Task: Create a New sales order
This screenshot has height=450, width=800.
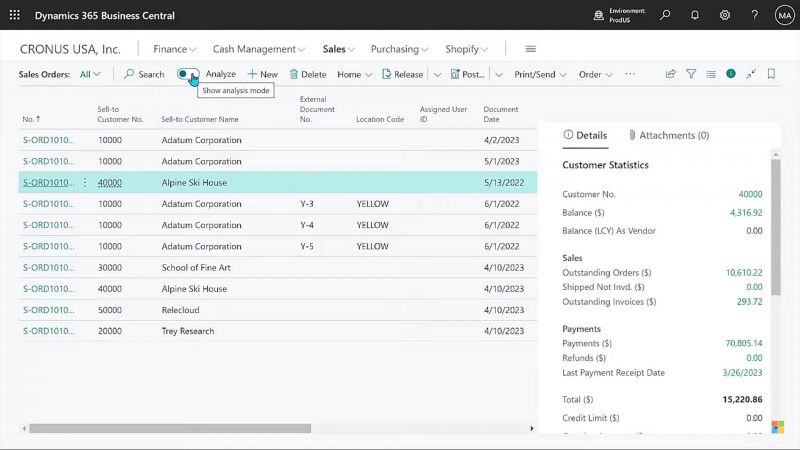Action: coord(262,74)
